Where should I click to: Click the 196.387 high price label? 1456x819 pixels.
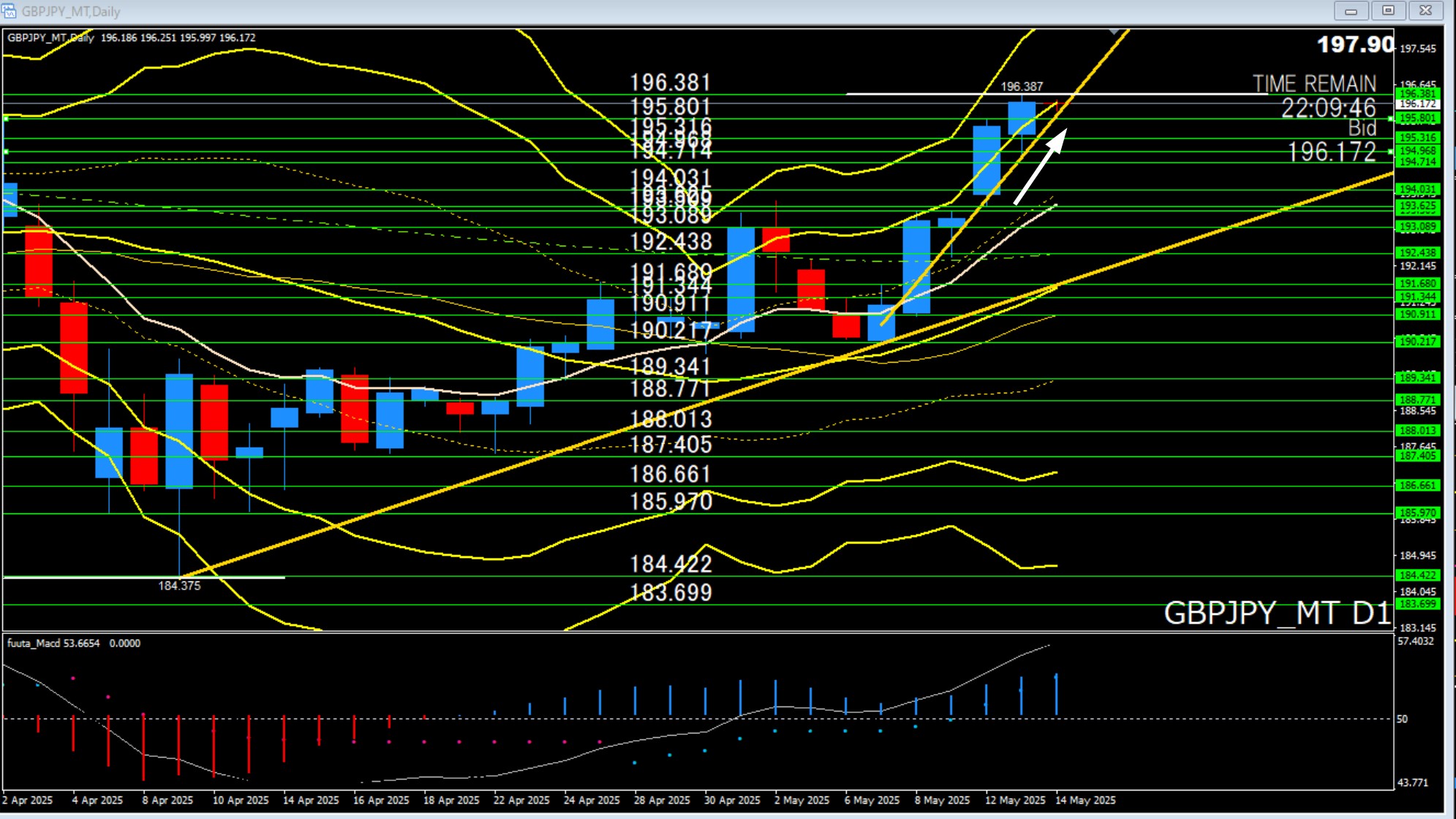[1022, 86]
